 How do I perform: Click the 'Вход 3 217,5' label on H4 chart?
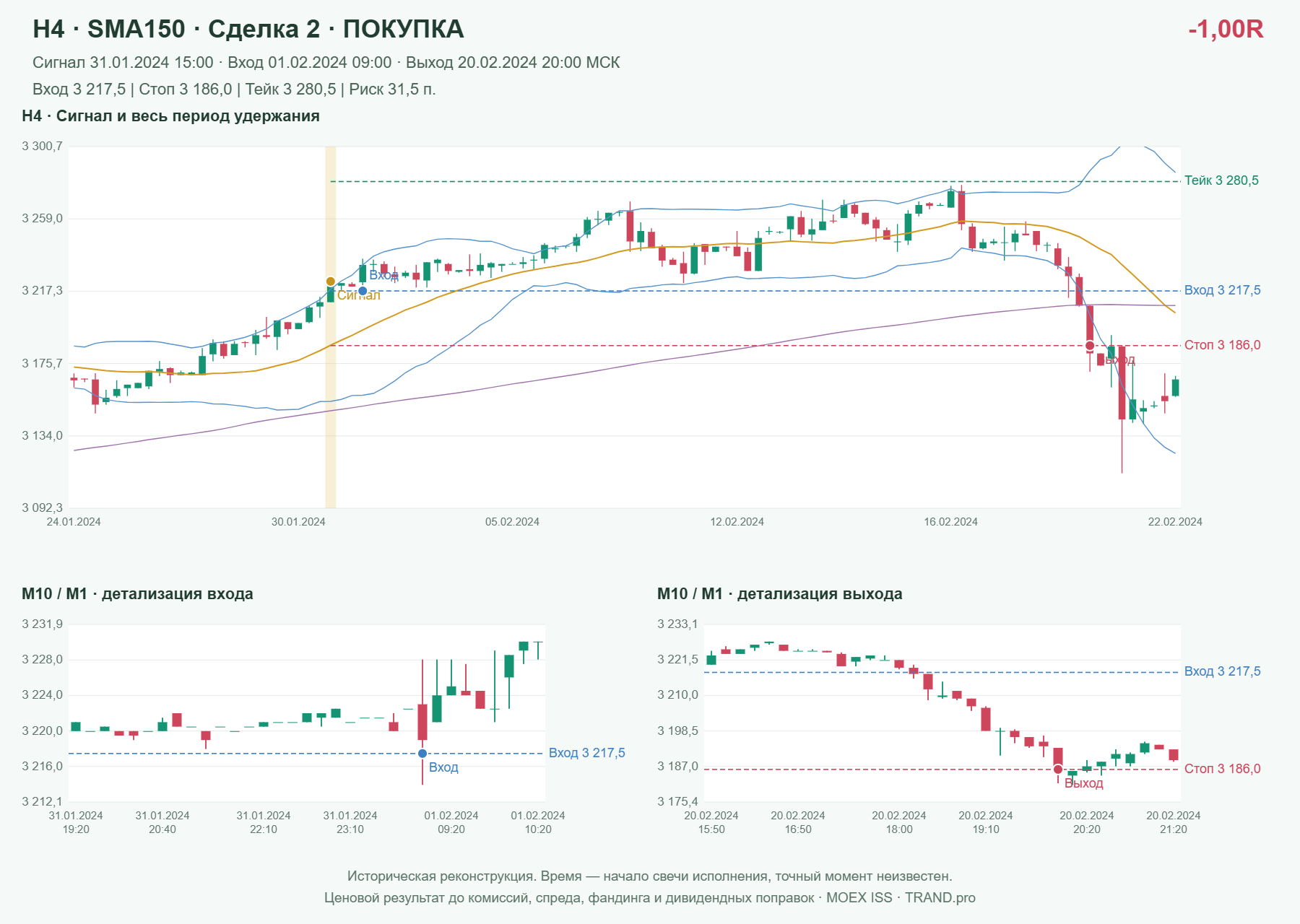pyautogui.click(x=1222, y=290)
